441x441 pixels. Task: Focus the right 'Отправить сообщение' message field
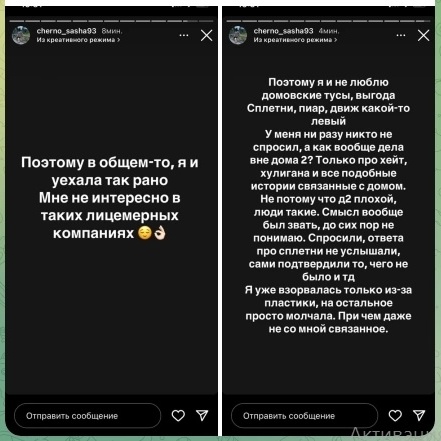(x=304, y=416)
